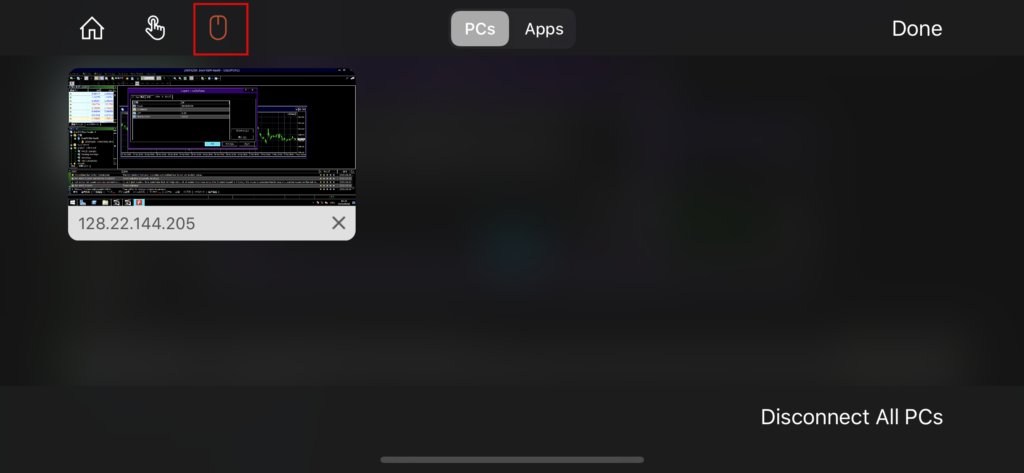Open the remote desktop session thumbnail

coord(211,138)
